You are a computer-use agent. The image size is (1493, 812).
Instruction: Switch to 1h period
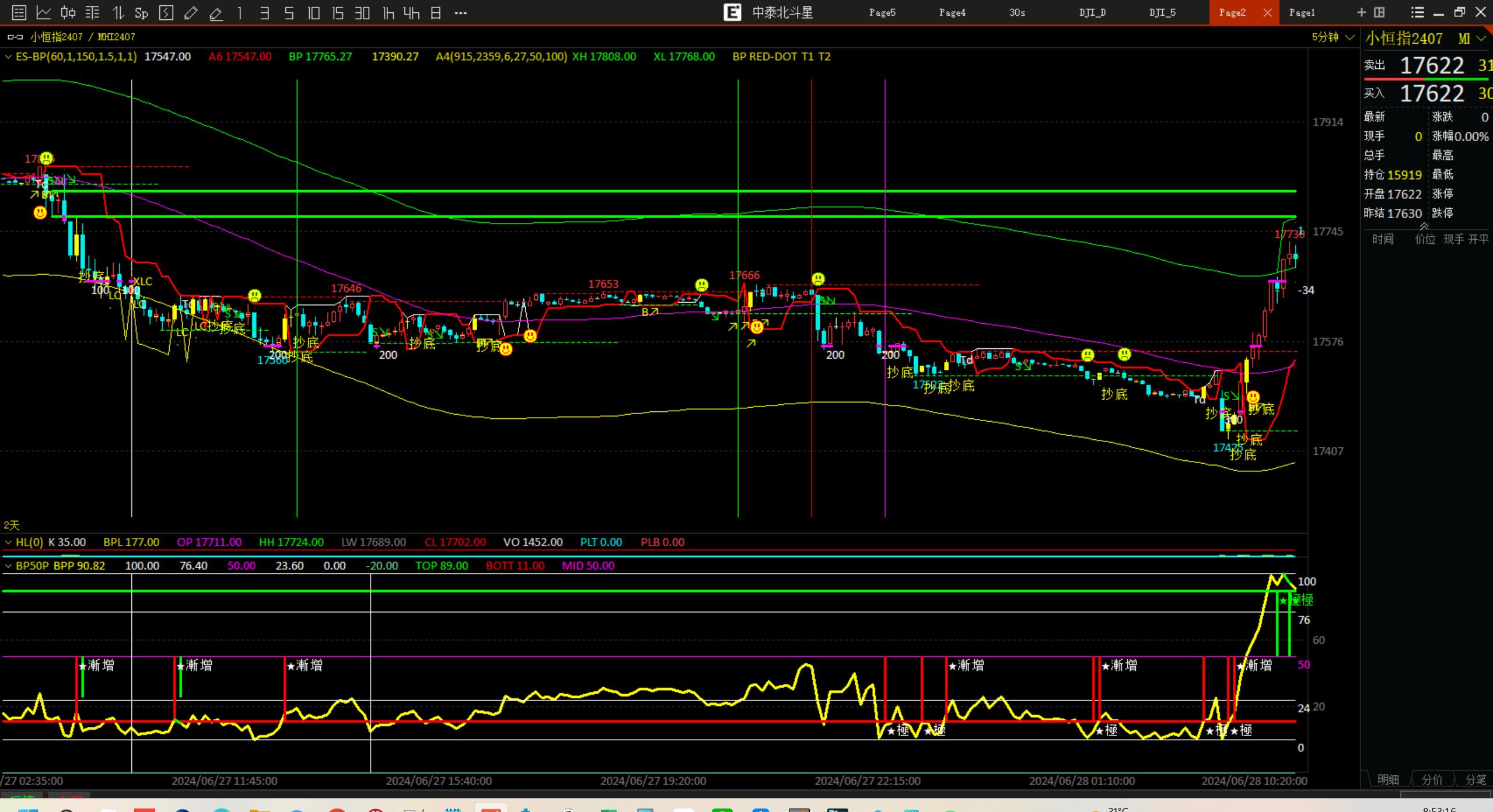click(387, 12)
